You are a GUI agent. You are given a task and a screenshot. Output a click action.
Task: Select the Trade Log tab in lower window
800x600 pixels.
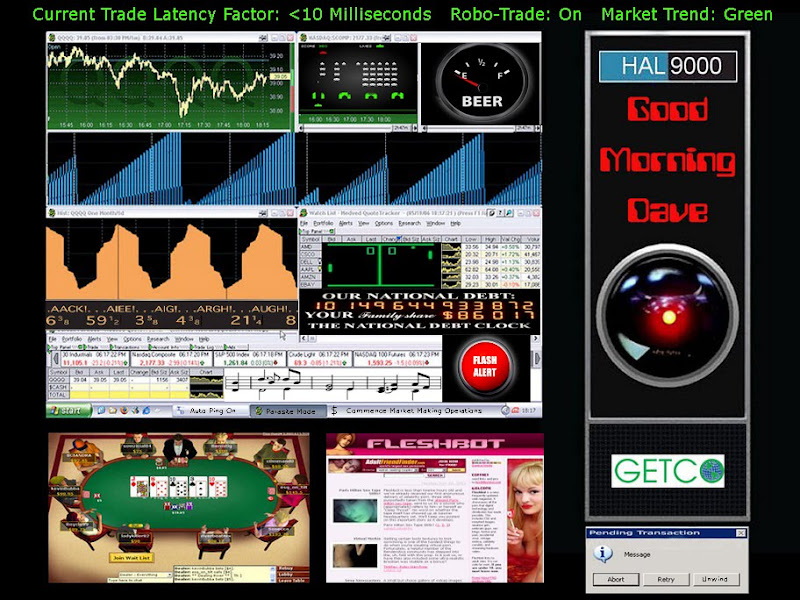point(205,347)
